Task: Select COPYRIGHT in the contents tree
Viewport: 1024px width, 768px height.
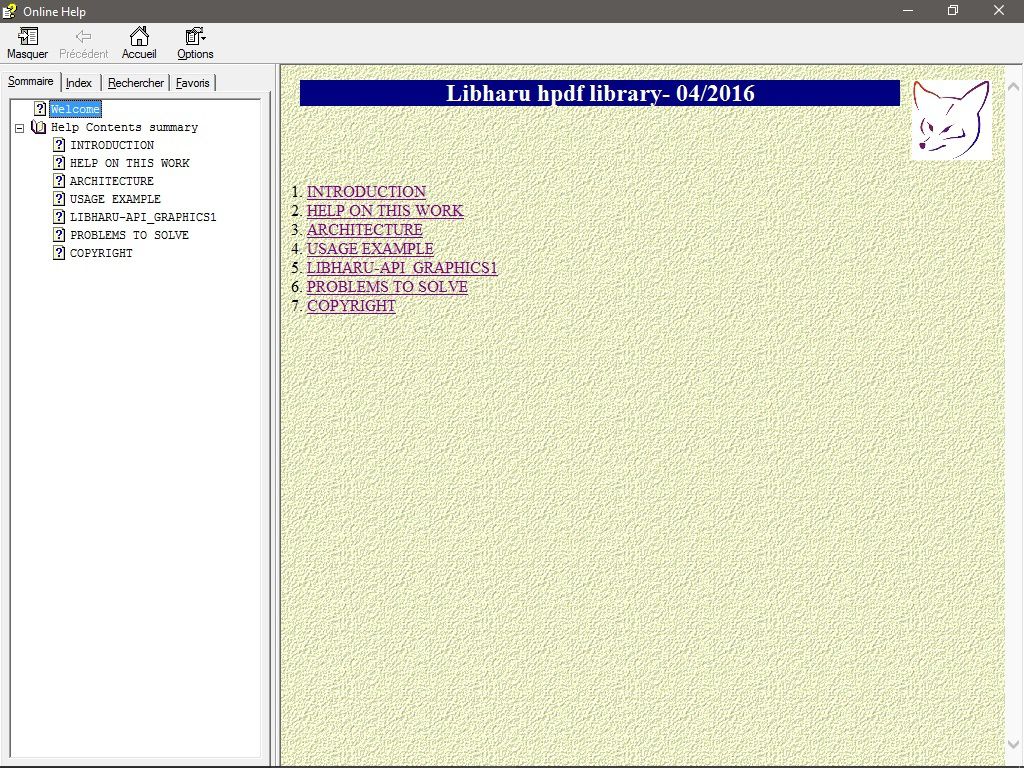Action: click(101, 253)
